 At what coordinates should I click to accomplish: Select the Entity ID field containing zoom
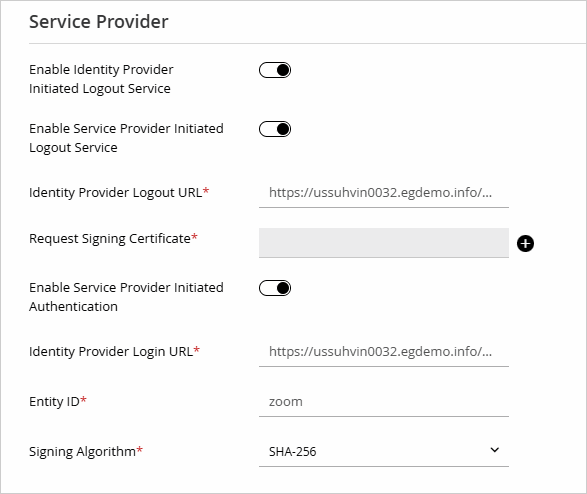click(x=384, y=402)
